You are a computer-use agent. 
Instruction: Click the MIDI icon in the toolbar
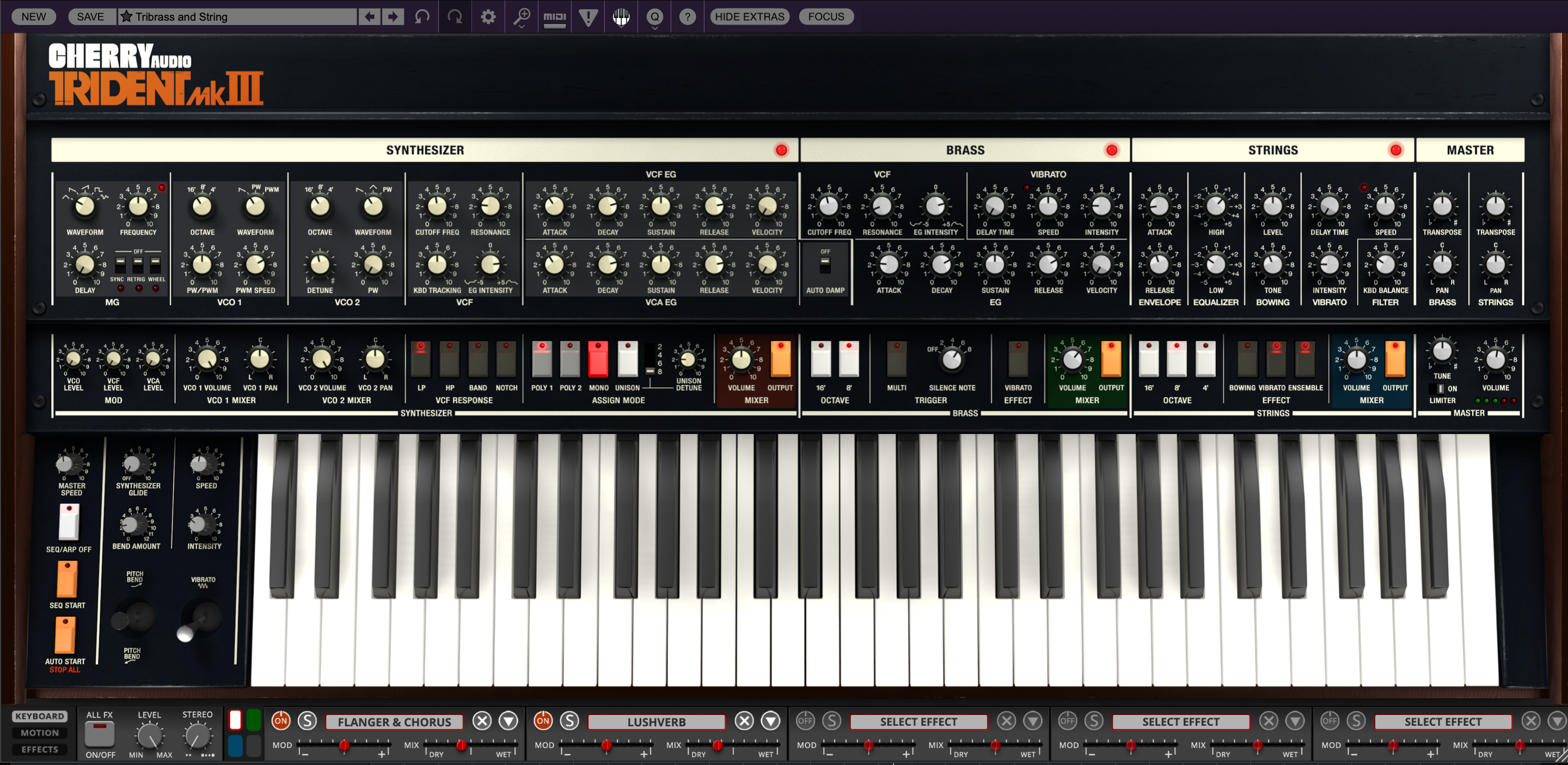(x=555, y=16)
